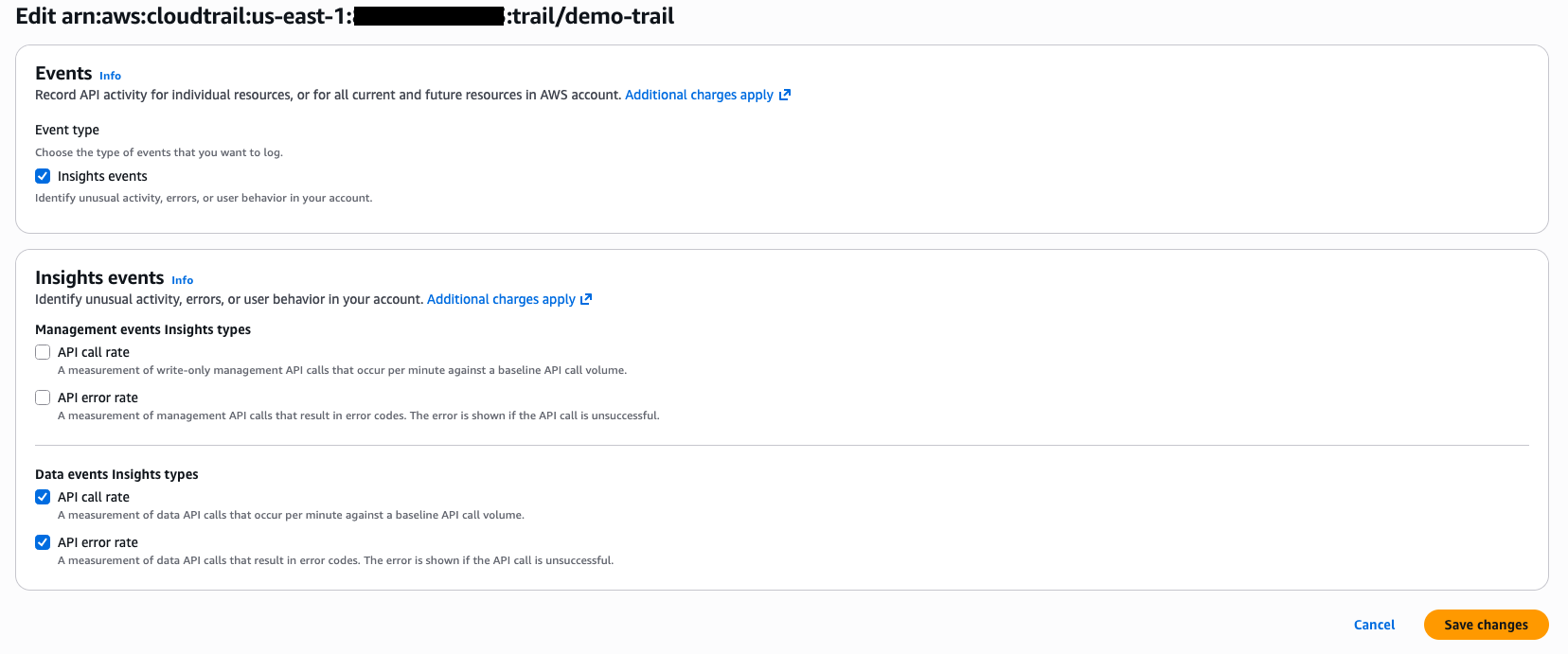Toggle the API error rate label under Management events
Screen dimensions: 1568x654
[98, 397]
